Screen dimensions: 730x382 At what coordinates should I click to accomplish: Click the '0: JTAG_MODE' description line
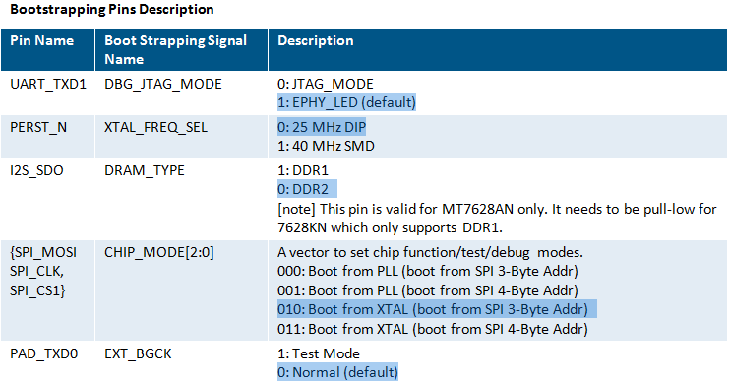point(325,84)
